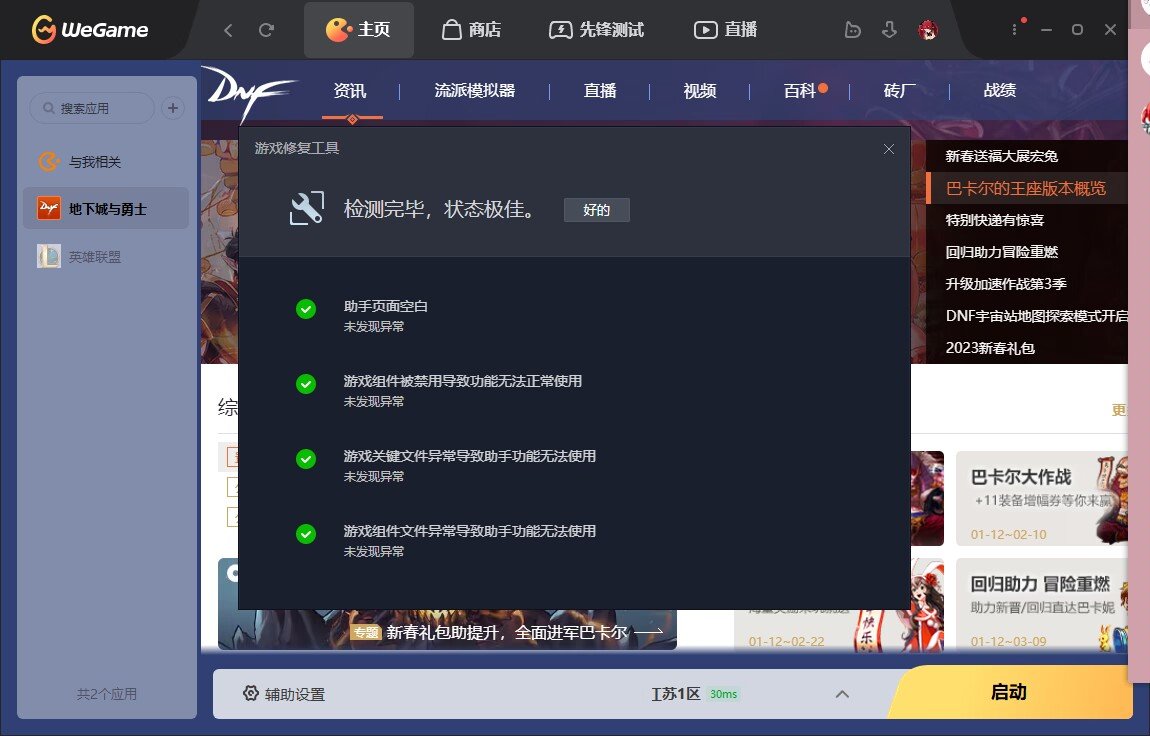Screen dimensions: 1150x736
Task: Click the 助手页面空白 text
Action: [386, 306]
